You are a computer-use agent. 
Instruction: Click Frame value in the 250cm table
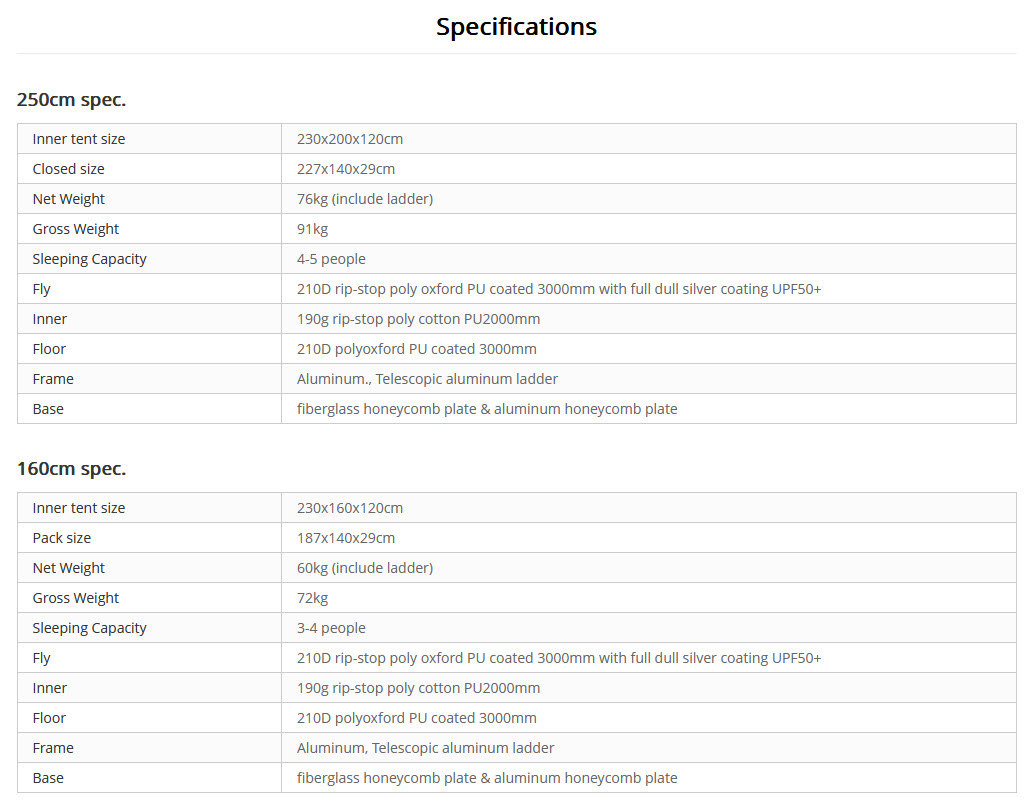(x=427, y=379)
